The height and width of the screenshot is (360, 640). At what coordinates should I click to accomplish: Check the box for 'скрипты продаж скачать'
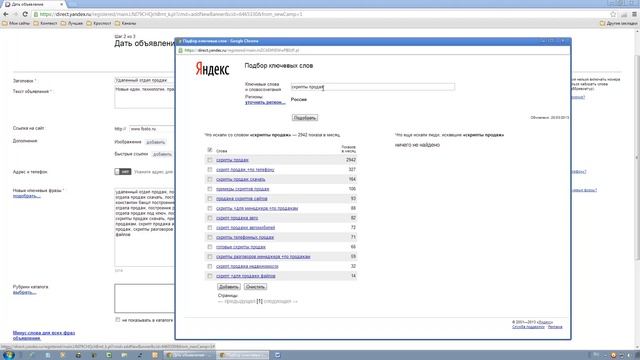coord(210,179)
